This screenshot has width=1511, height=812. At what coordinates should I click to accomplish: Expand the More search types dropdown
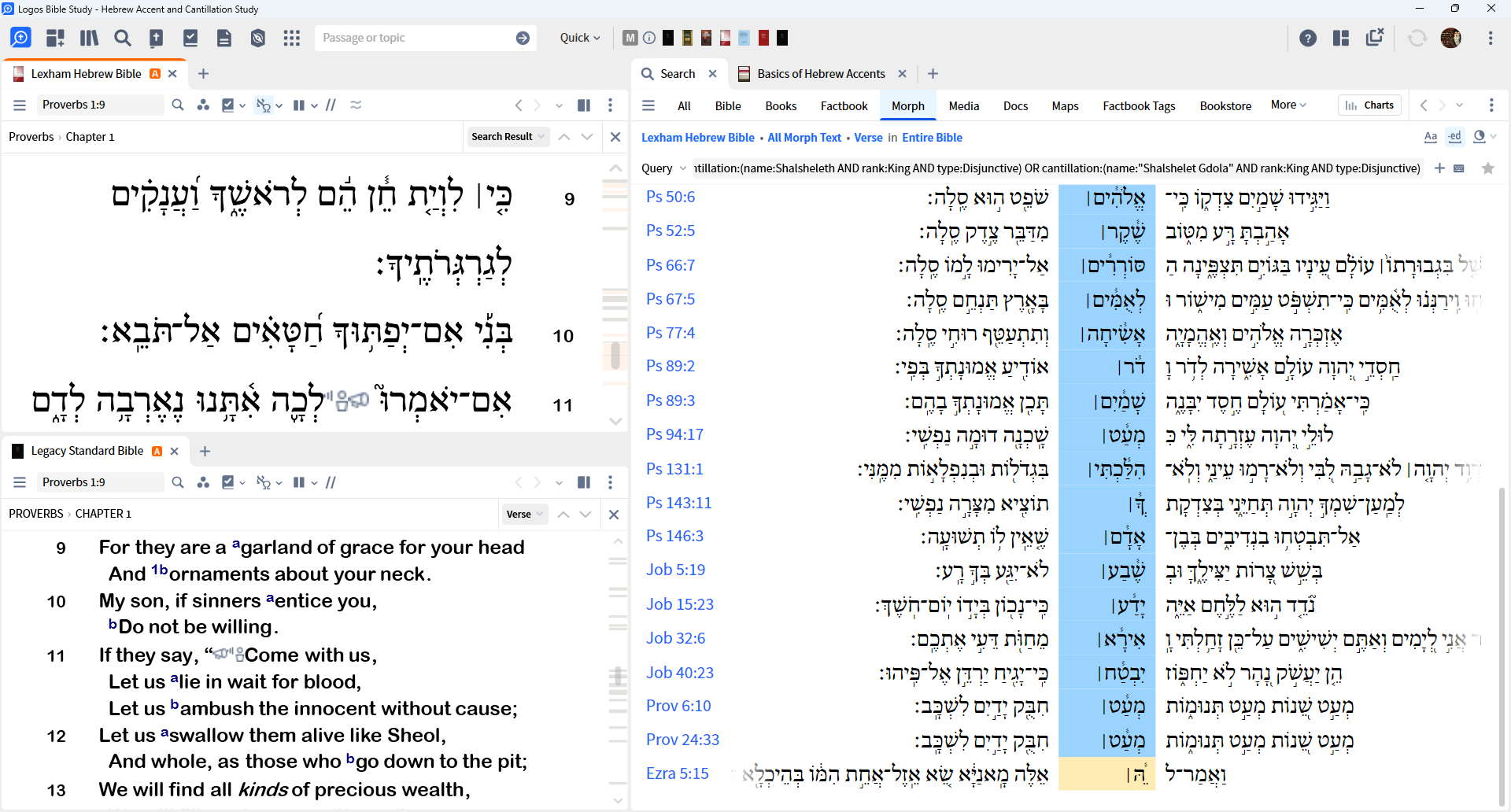tap(1288, 105)
